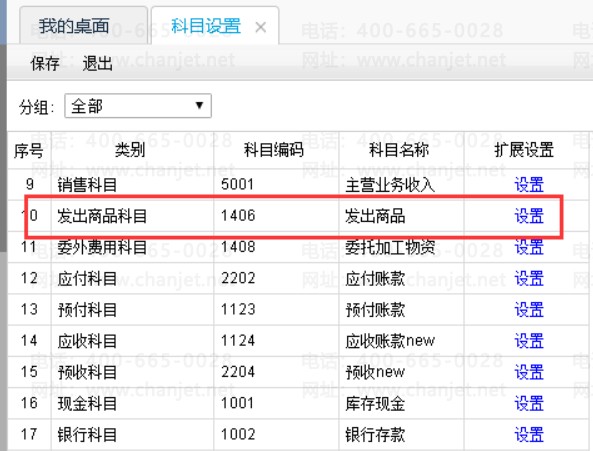
Task: Click the 保存 toolbar button
Action: coord(45,63)
